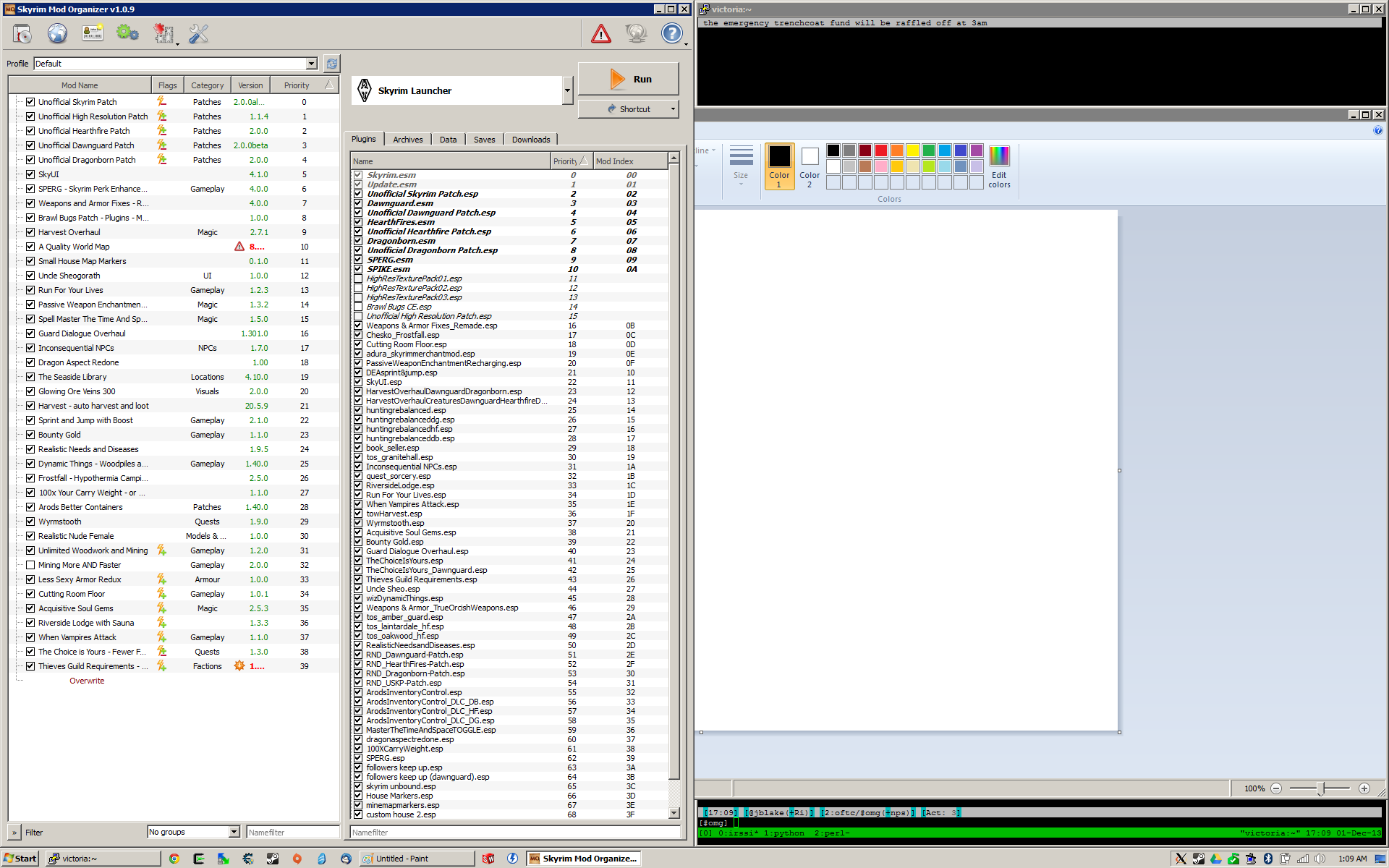Click the Paint zoom slider handle
The image size is (1389, 868).
1321,788
